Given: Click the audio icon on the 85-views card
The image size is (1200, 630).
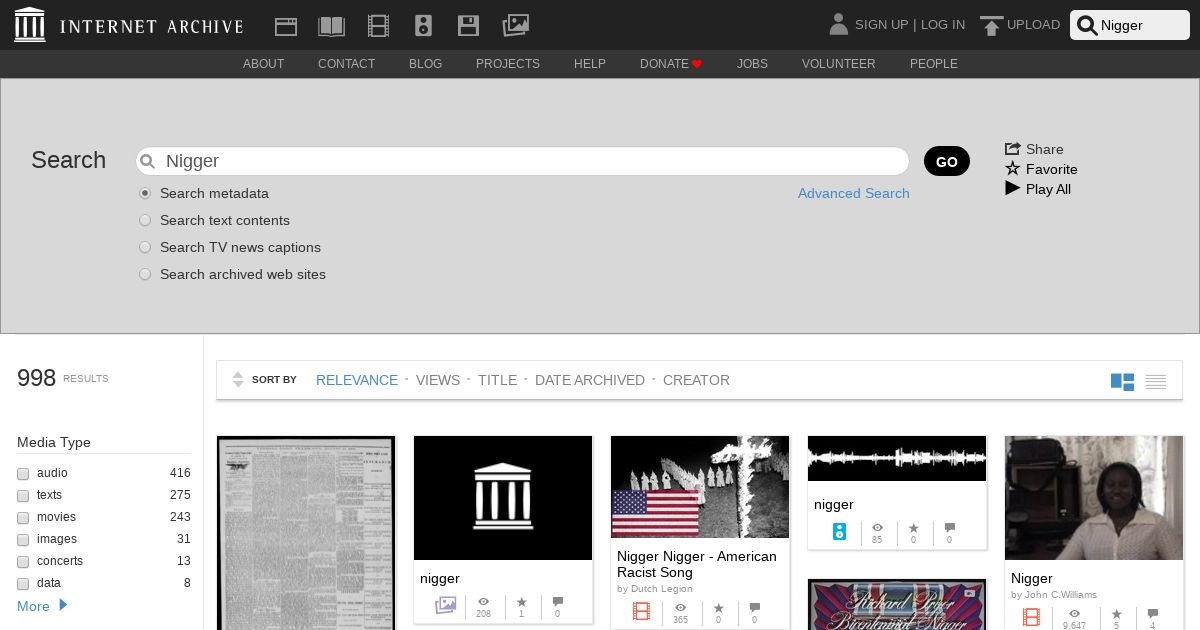Looking at the screenshot, I should [840, 531].
